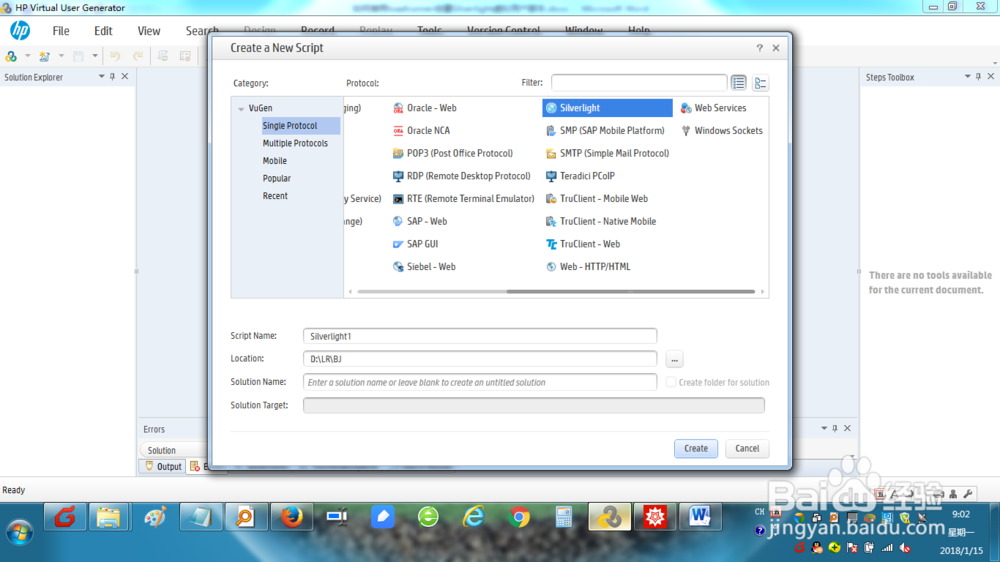This screenshot has height=562, width=1000.
Task: Collapse the VuGen category tree node
Action: point(241,109)
